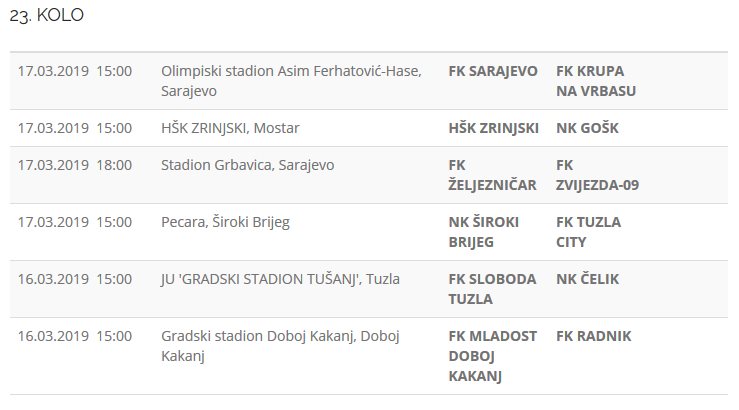Image resolution: width=739 pixels, height=410 pixels.
Task: Click the Stadion Grbavica, Sarajevo venue
Action: [x=247, y=165]
